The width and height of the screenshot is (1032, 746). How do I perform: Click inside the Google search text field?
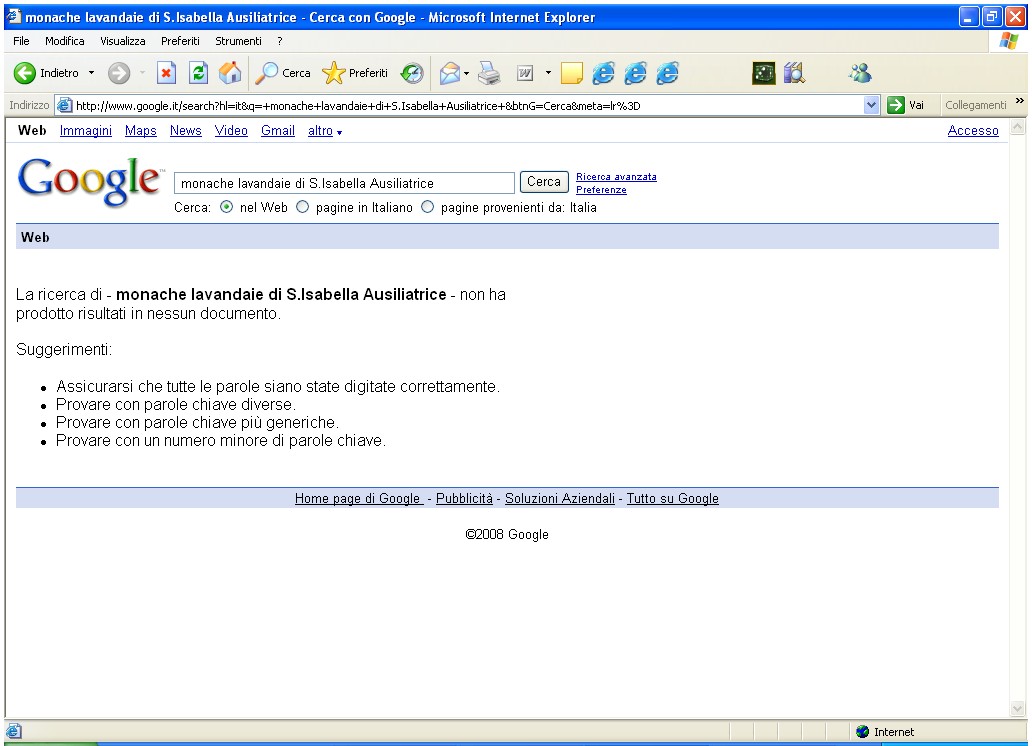click(344, 183)
